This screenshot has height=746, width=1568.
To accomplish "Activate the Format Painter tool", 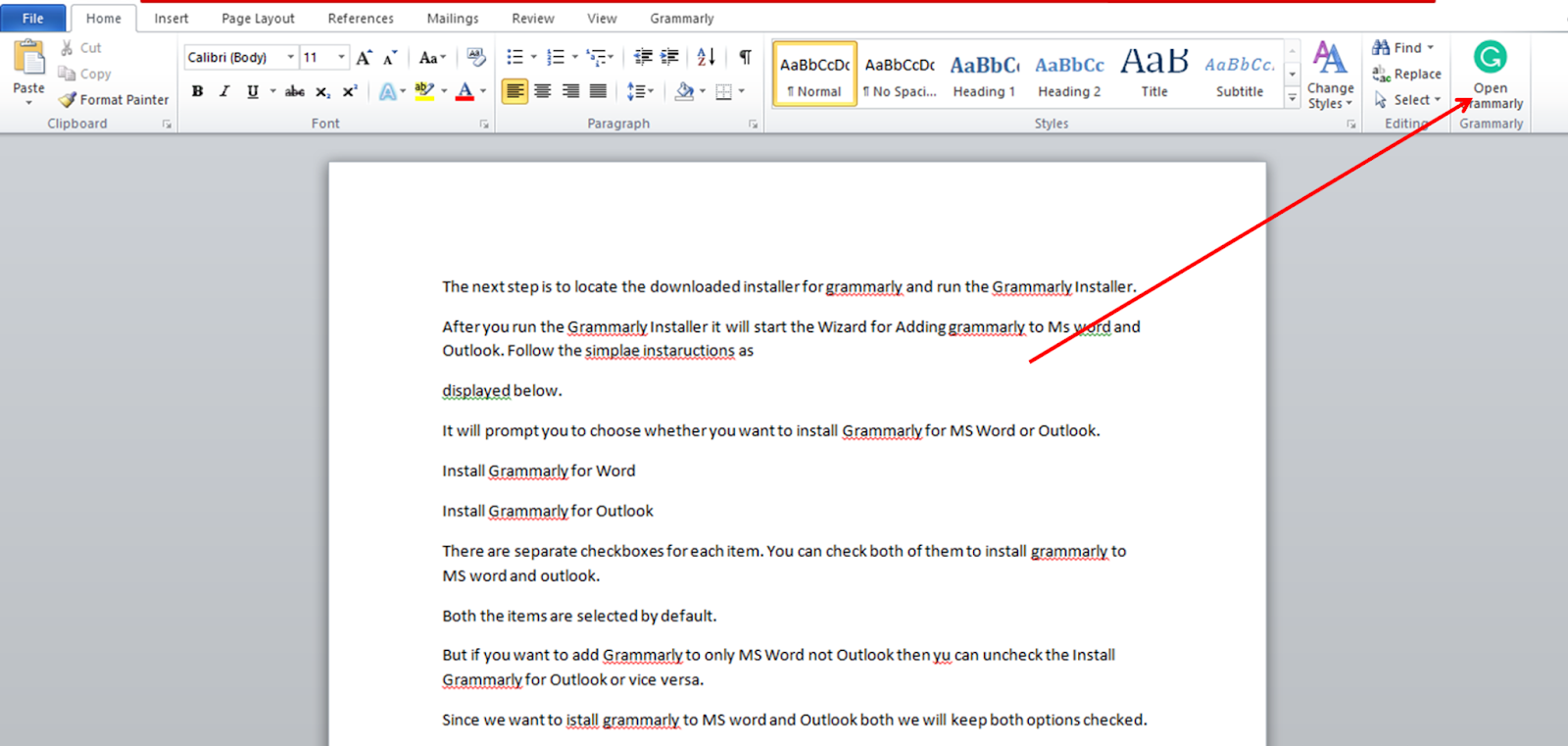I will pos(114,100).
